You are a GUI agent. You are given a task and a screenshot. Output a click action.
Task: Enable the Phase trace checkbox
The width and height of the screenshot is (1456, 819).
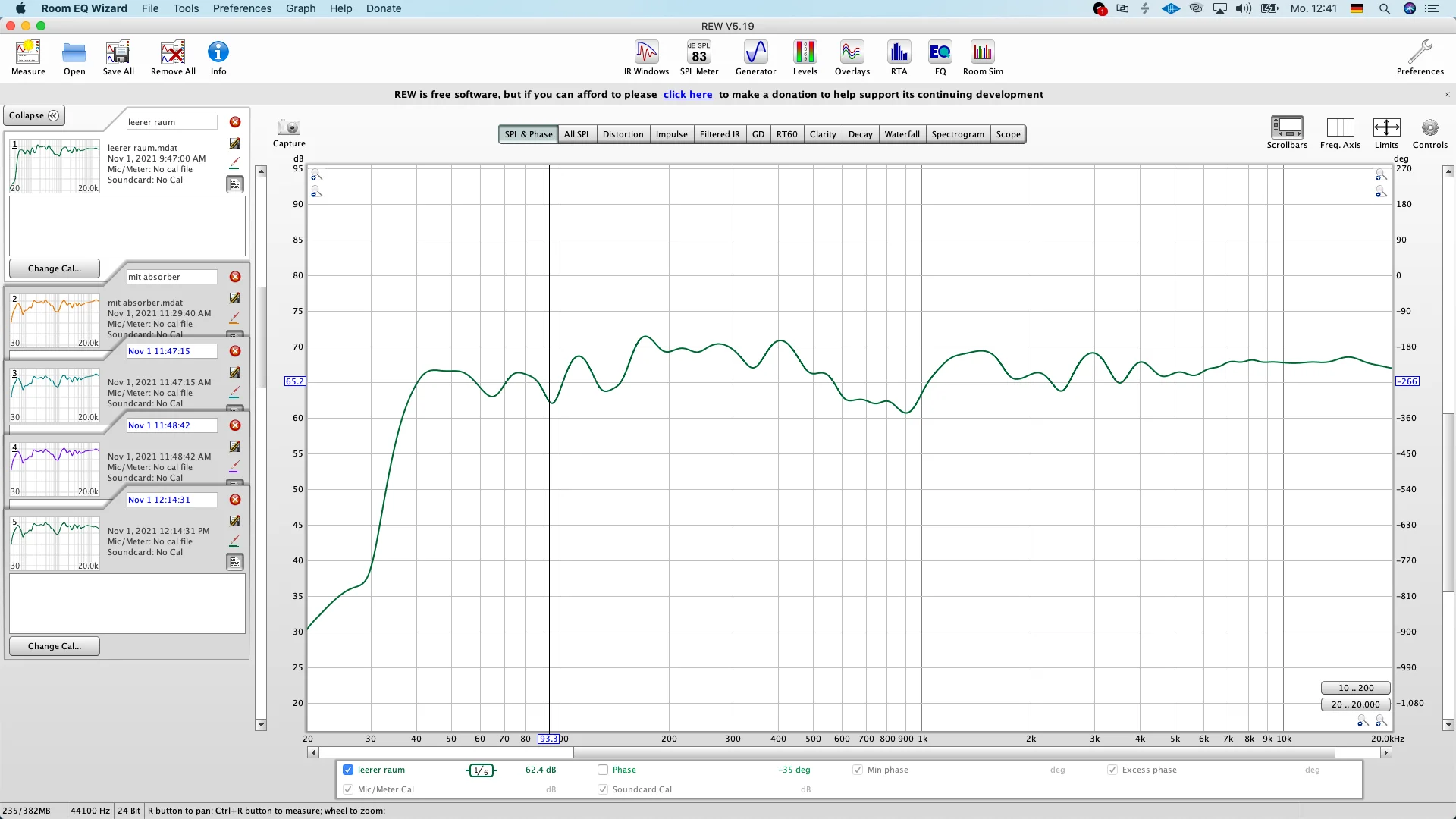pyautogui.click(x=603, y=770)
